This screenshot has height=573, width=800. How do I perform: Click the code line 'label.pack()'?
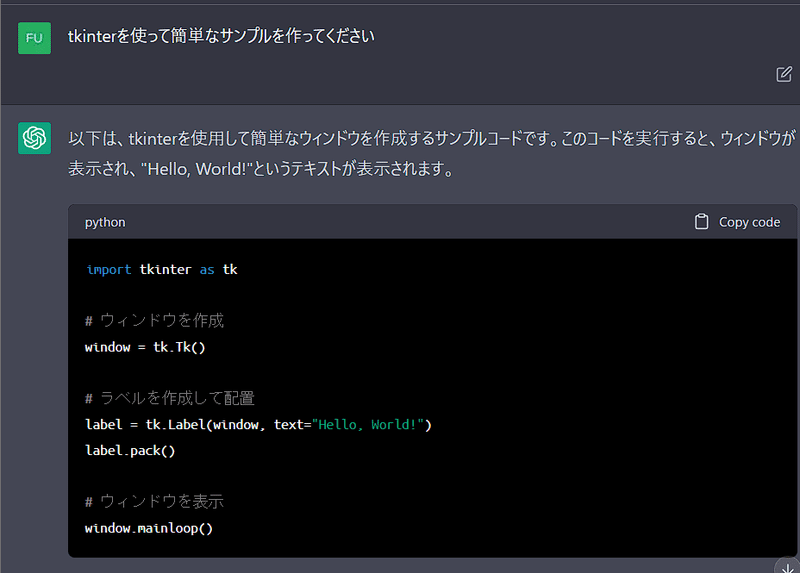130,451
